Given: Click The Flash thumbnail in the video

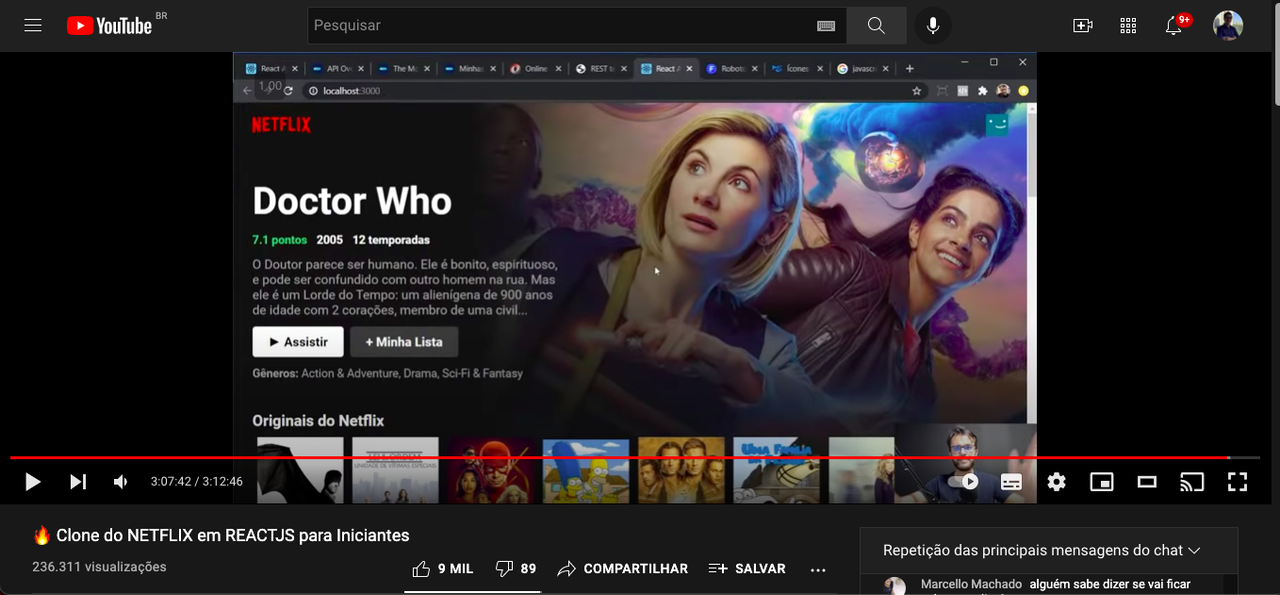Looking at the screenshot, I should 490,470.
